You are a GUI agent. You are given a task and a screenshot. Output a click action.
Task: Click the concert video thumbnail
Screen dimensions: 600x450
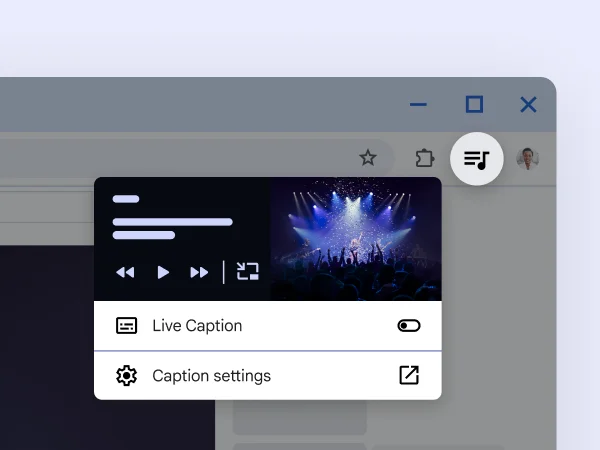pyautogui.click(x=355, y=238)
